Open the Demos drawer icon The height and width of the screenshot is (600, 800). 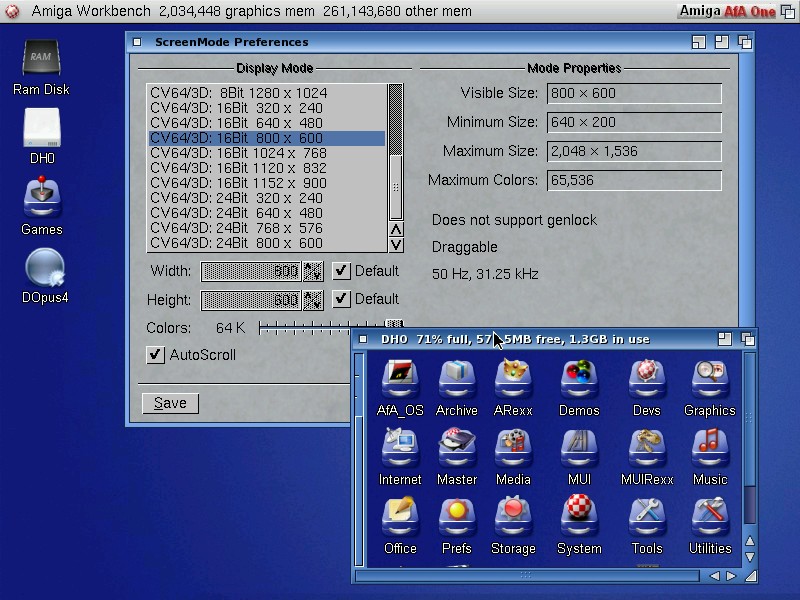click(x=579, y=380)
